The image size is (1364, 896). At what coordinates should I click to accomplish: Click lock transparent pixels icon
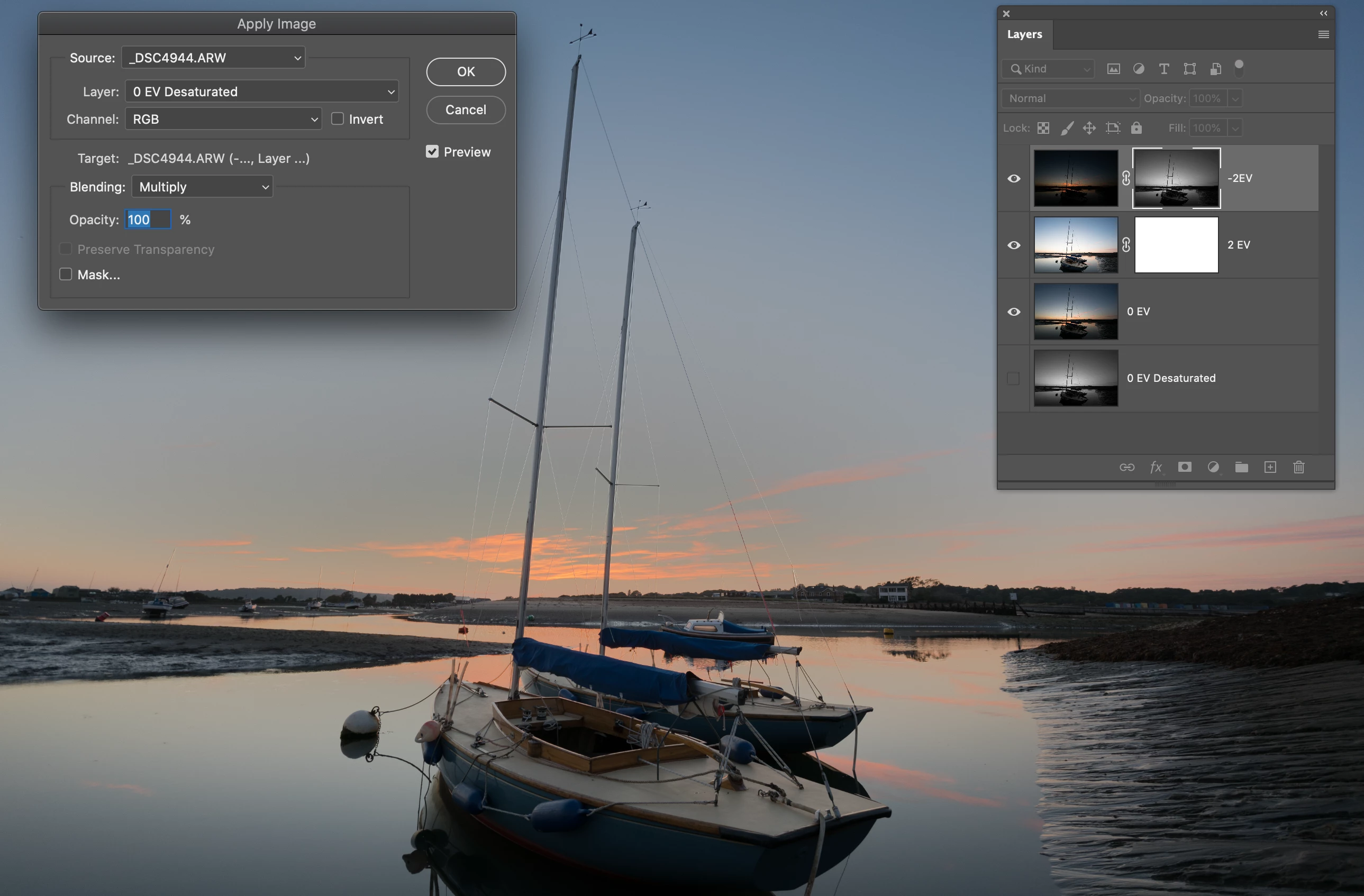click(1043, 128)
